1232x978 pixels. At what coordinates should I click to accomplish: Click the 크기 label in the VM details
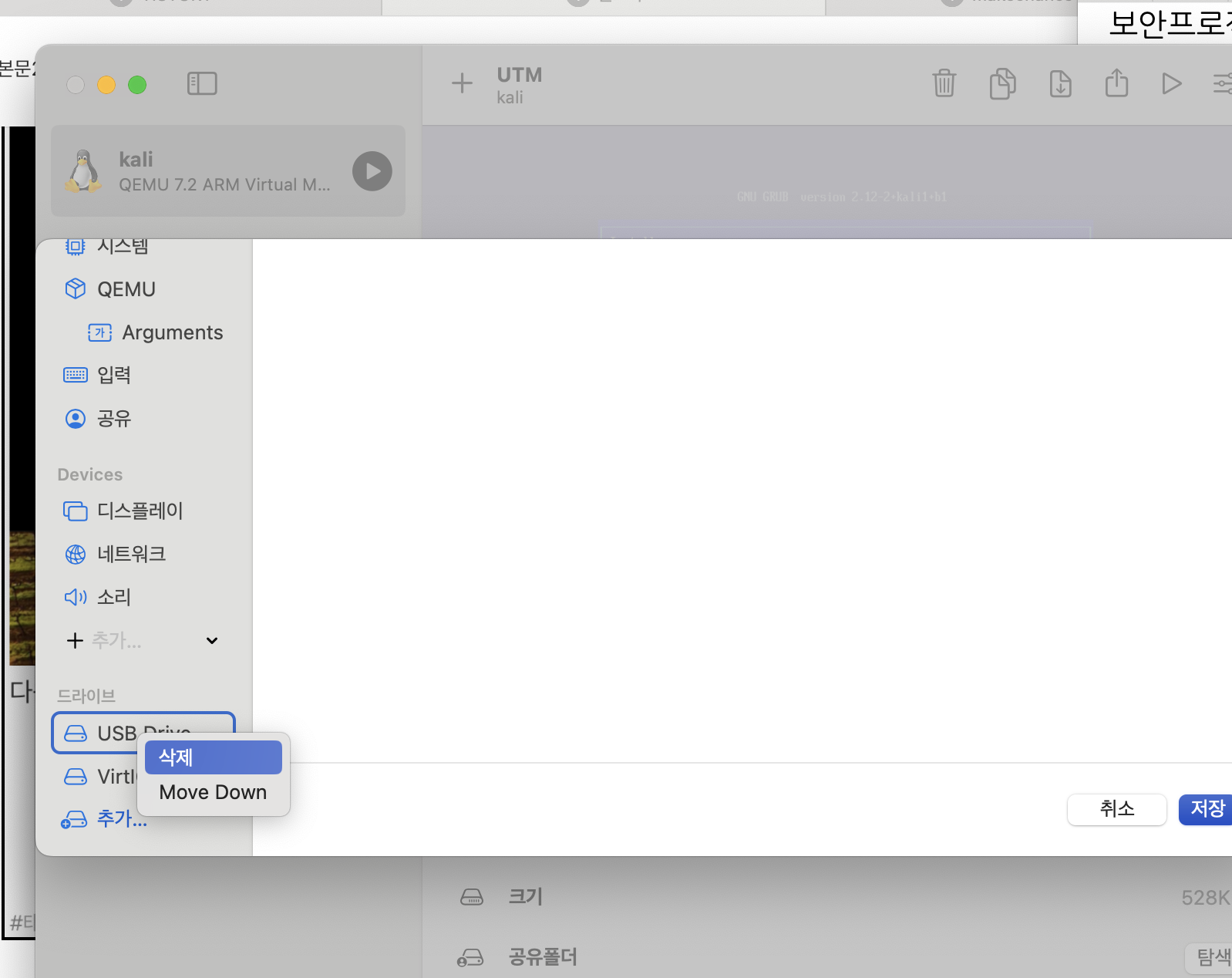click(526, 896)
